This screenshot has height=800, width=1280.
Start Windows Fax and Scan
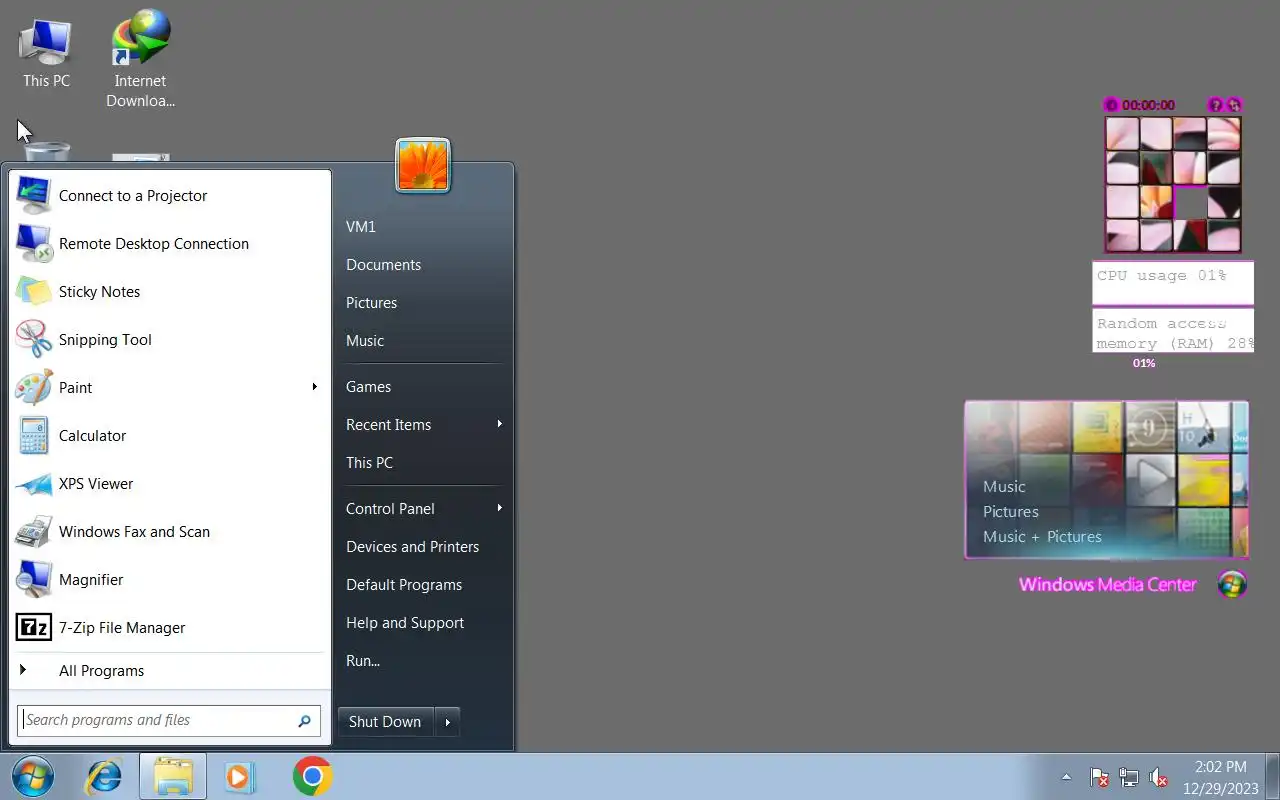(170, 532)
